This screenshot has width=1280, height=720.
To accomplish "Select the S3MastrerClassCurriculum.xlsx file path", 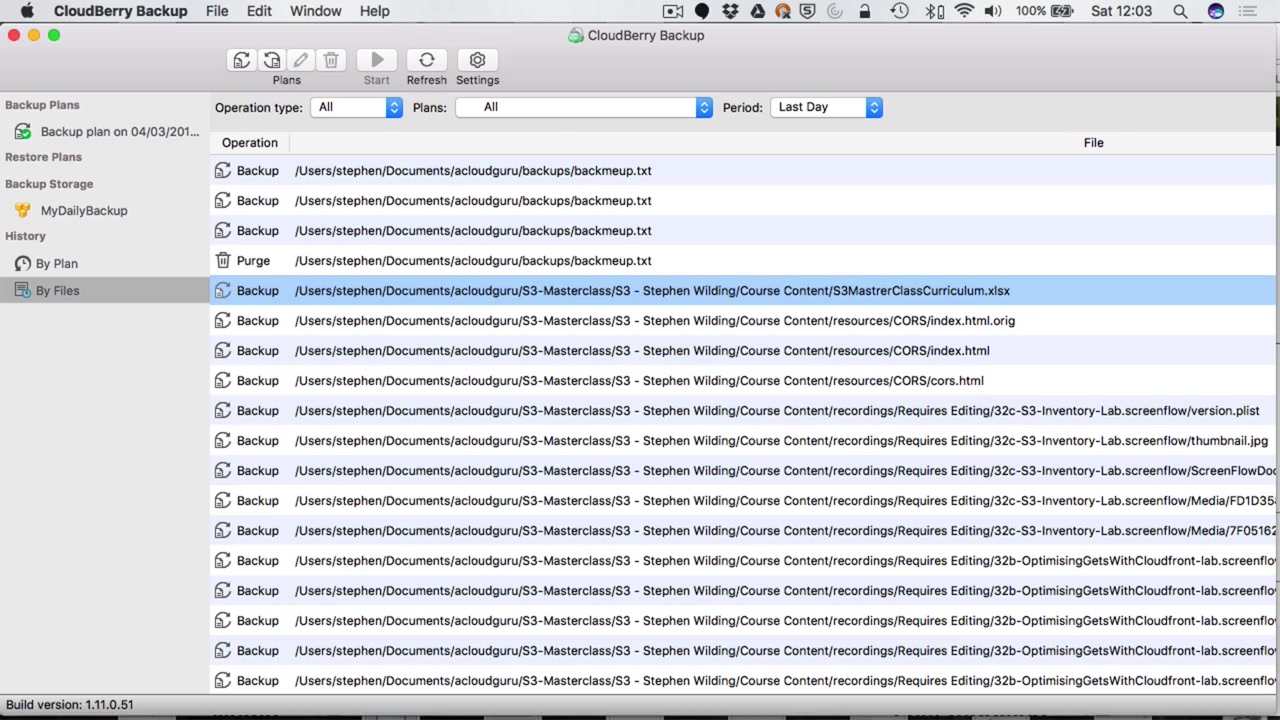I will tap(652, 291).
